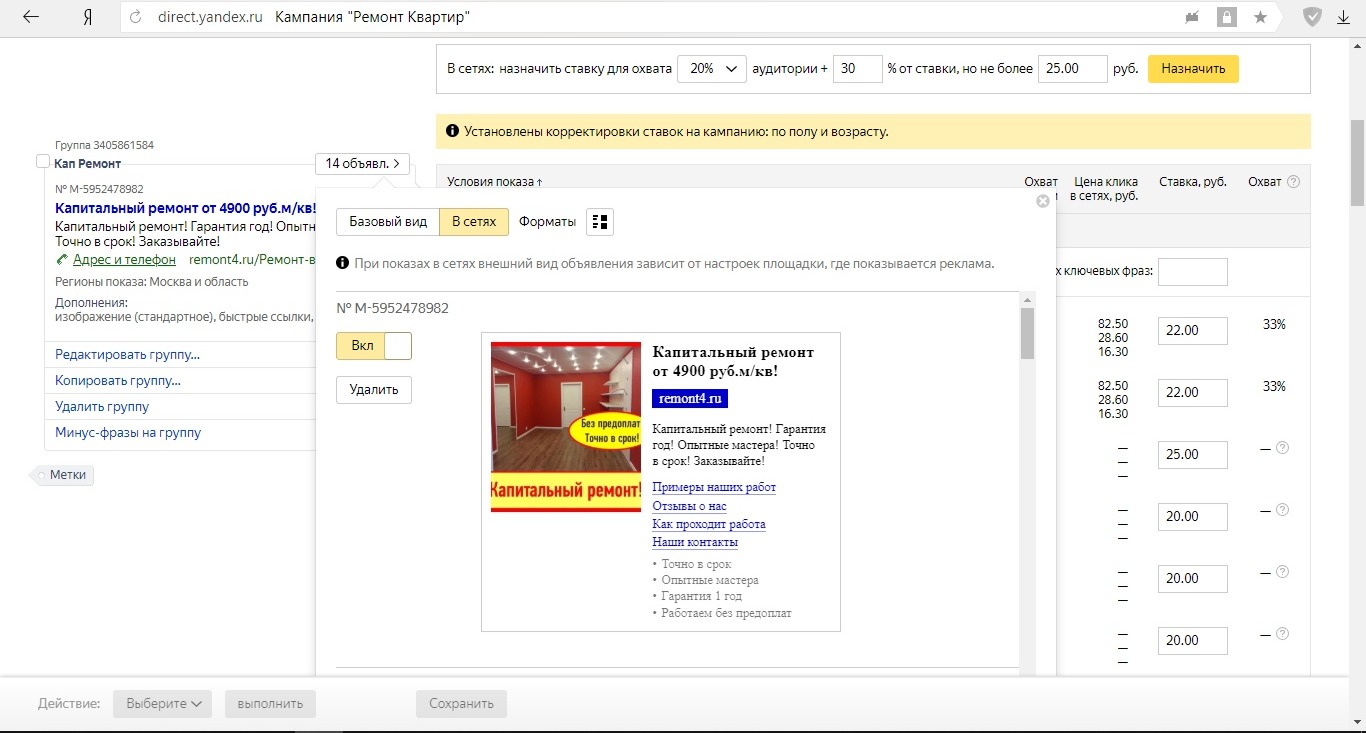Click the 25.00 bid field in the table

coord(1193,454)
